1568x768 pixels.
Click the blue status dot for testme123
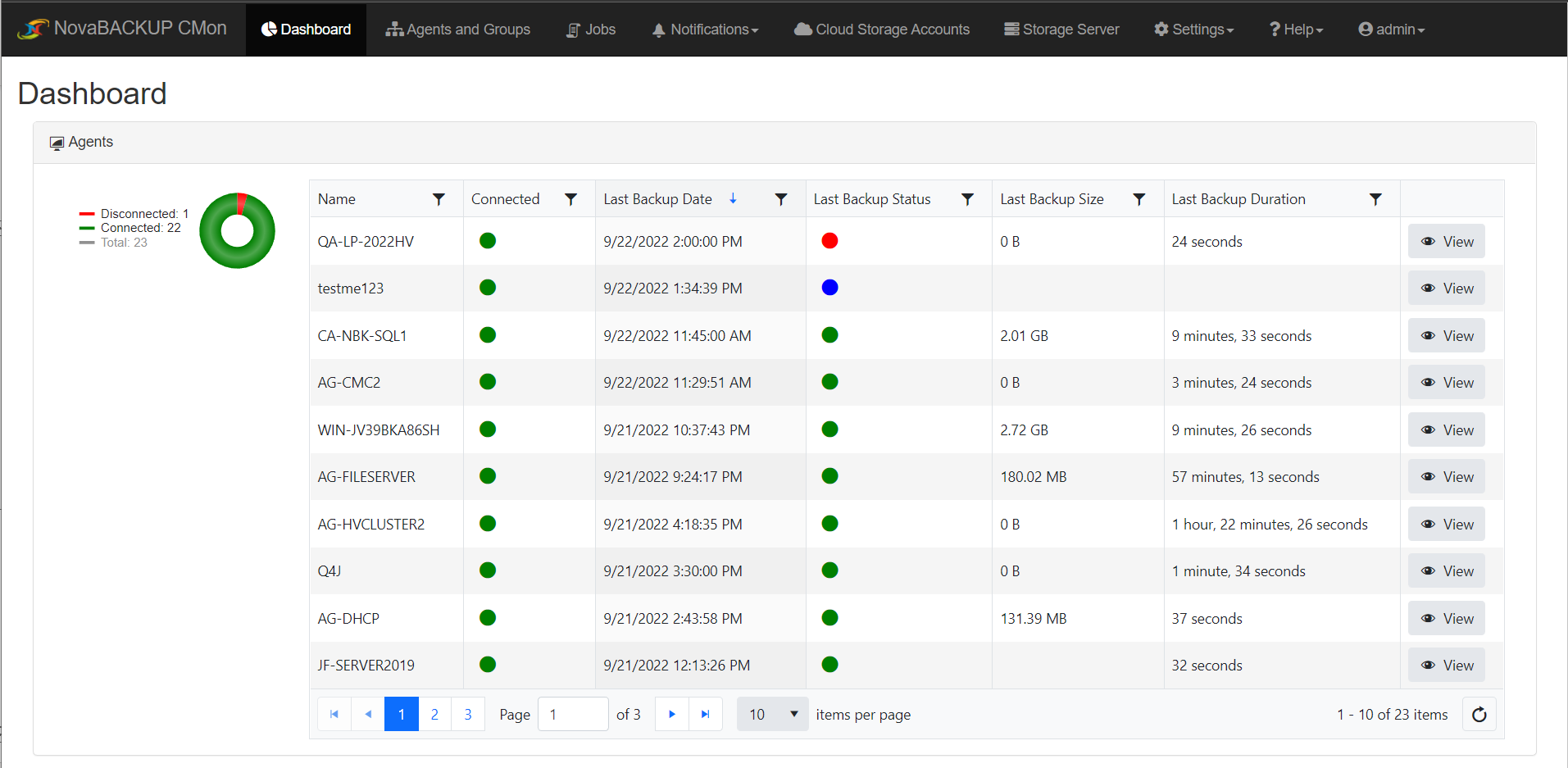(829, 288)
